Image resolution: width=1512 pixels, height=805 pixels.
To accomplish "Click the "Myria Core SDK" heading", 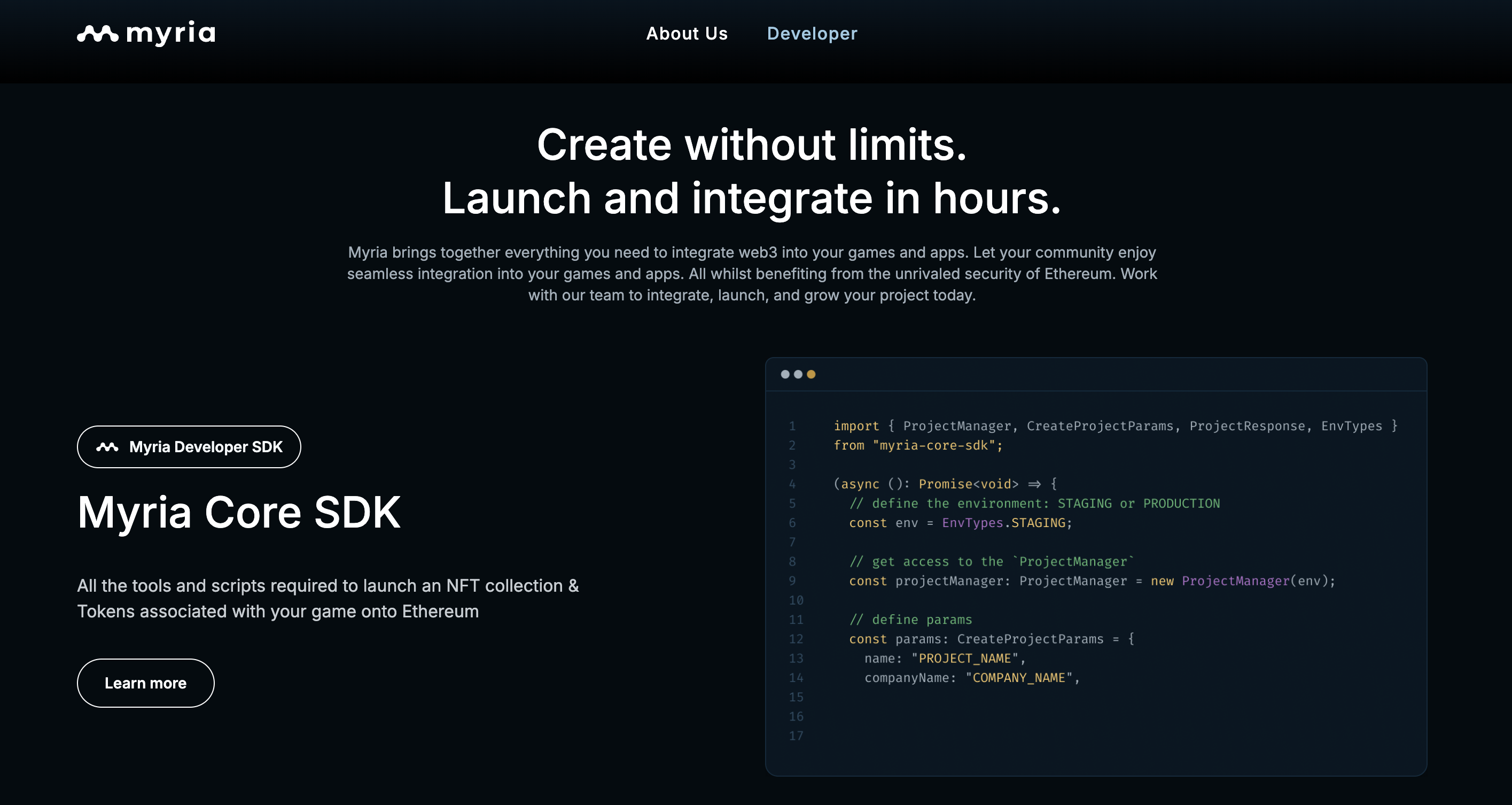I will tap(239, 513).
